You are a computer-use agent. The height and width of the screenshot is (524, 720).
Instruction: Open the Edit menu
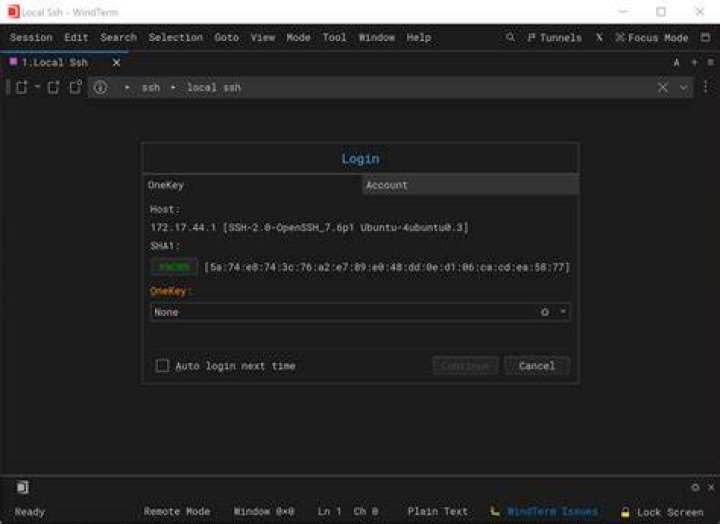pyautogui.click(x=76, y=38)
